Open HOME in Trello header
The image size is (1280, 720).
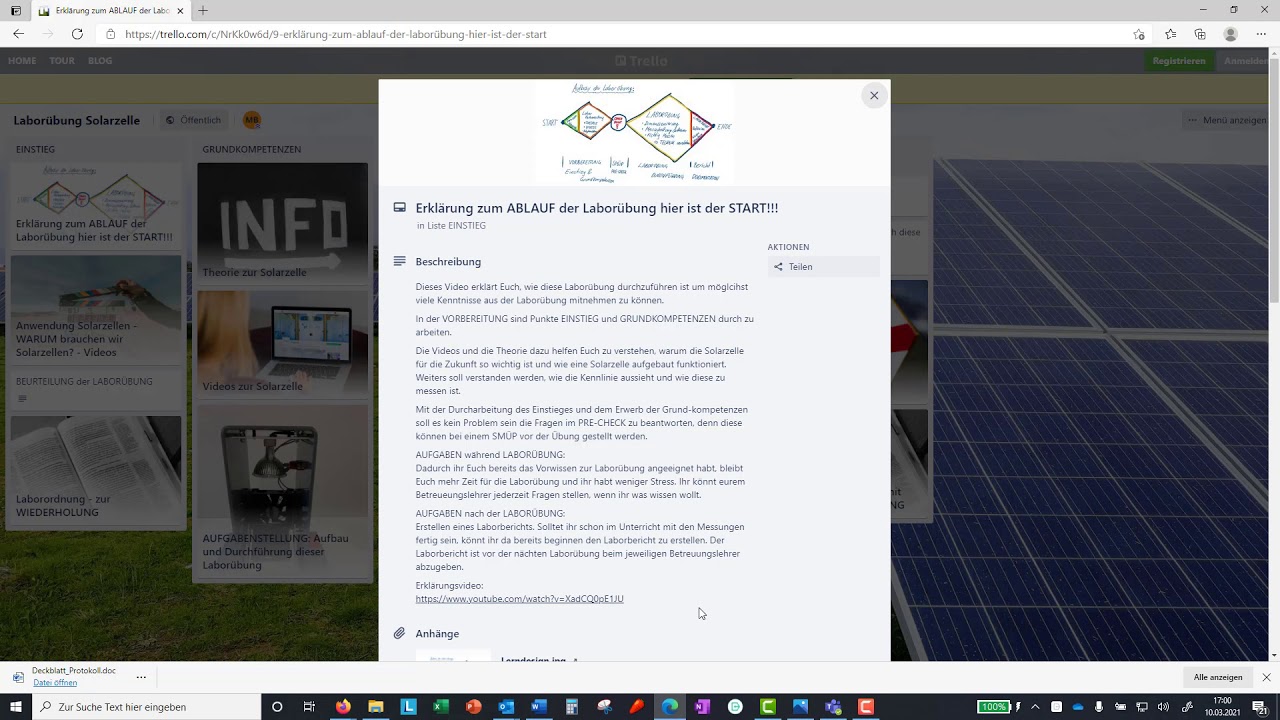[22, 61]
